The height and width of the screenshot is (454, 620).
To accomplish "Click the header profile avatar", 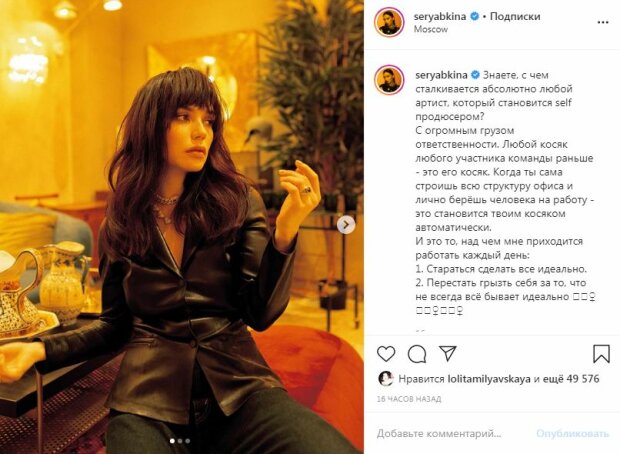I will click(x=389, y=22).
